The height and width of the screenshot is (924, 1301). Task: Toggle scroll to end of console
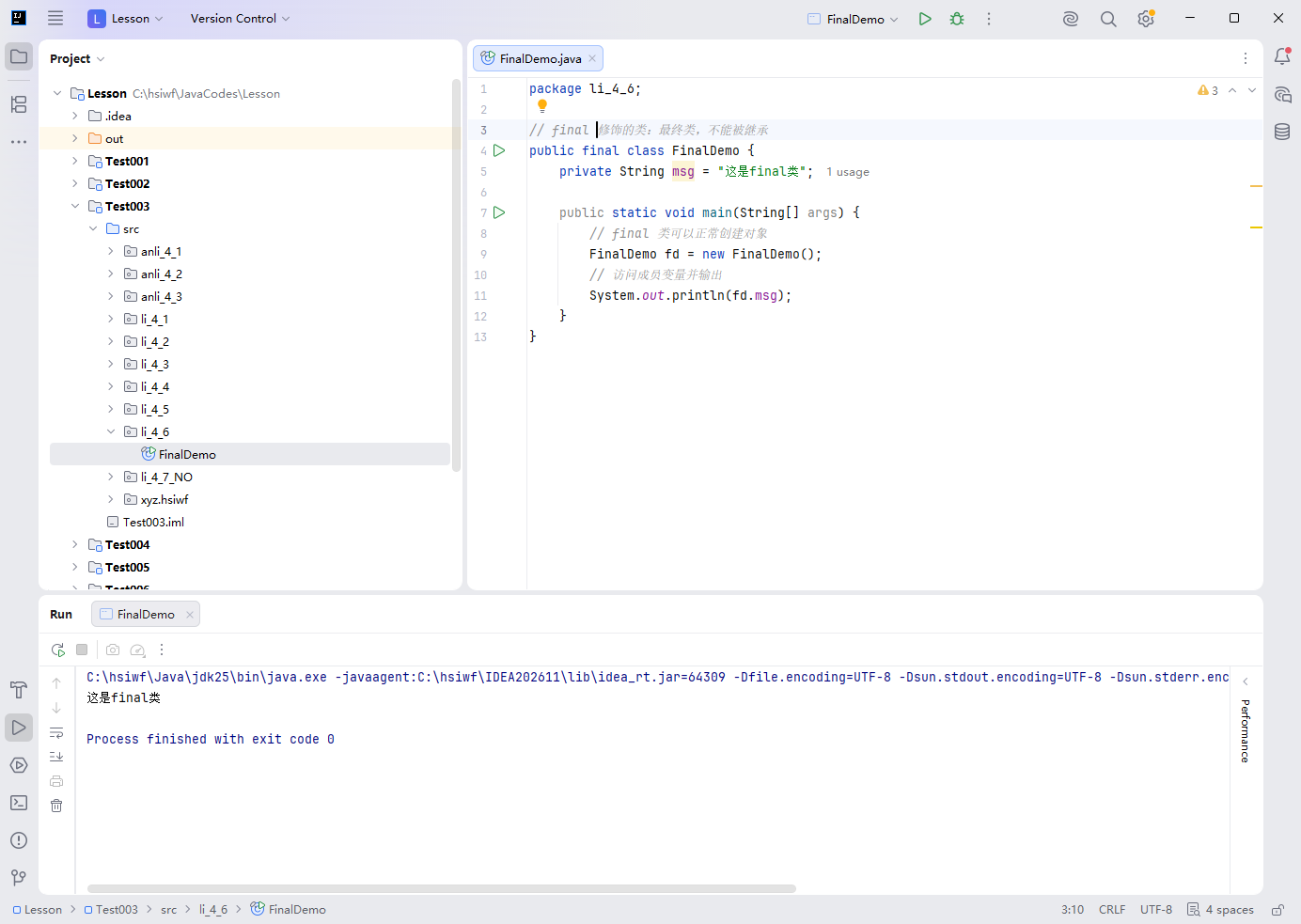56,757
